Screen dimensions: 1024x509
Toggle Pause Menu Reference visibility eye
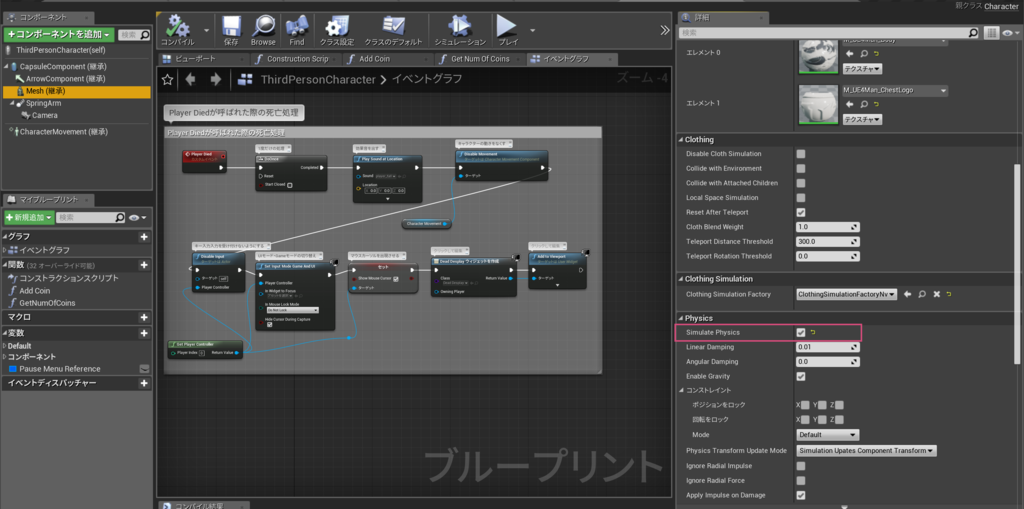tap(144, 369)
